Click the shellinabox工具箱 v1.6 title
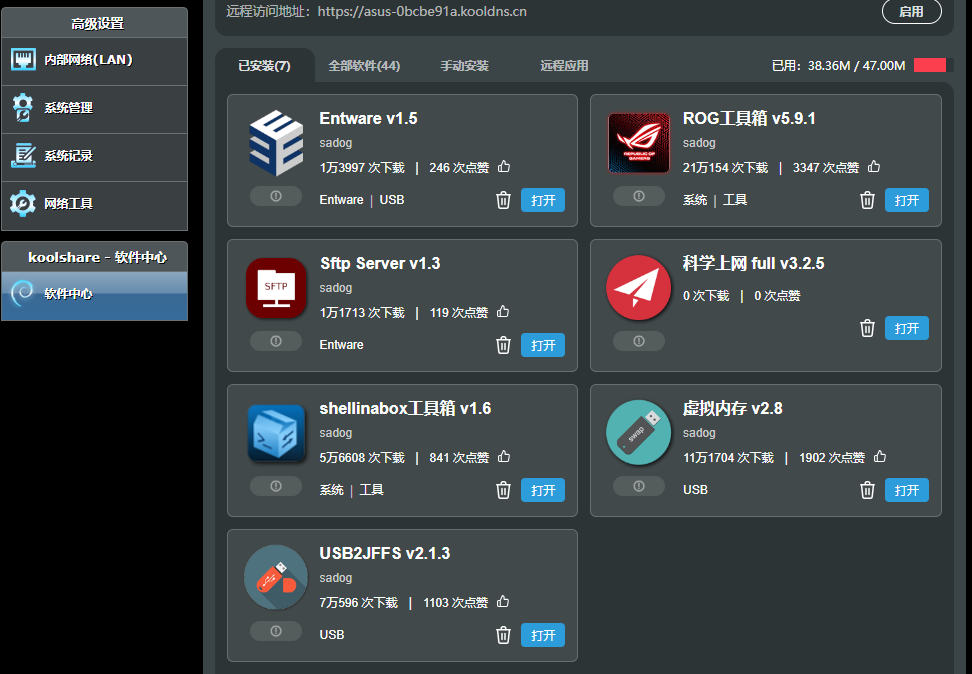Viewport: 972px width, 674px height. 405,409
